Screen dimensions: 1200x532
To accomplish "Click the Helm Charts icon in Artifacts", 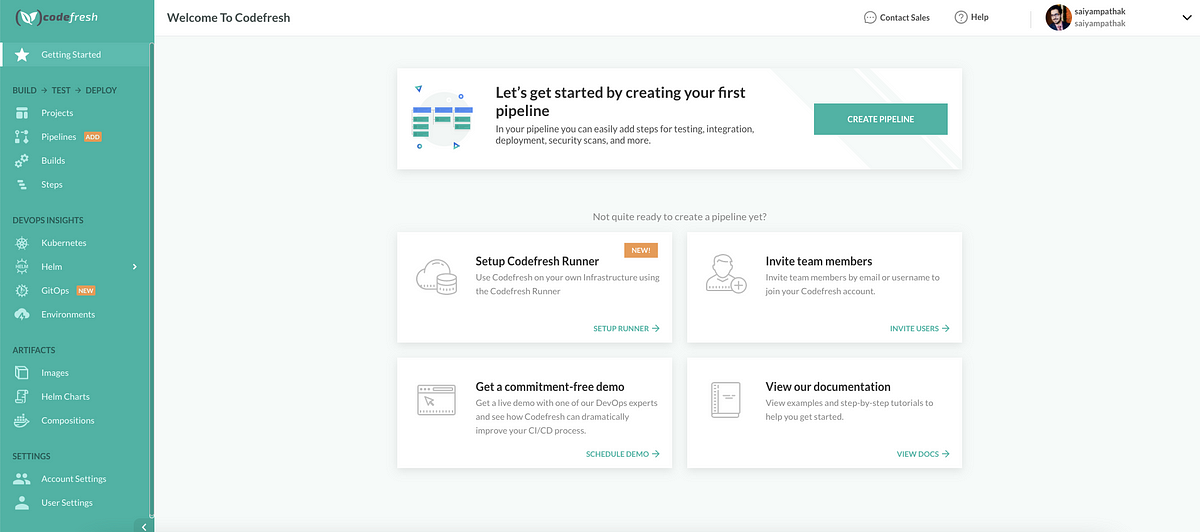I will pos(22,397).
